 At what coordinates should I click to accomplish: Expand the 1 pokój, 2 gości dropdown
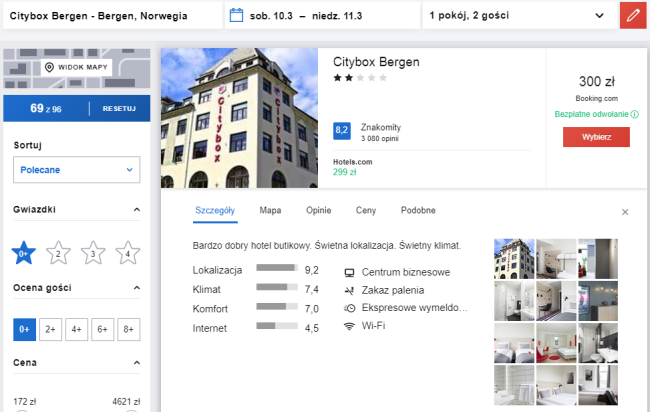tap(520, 16)
